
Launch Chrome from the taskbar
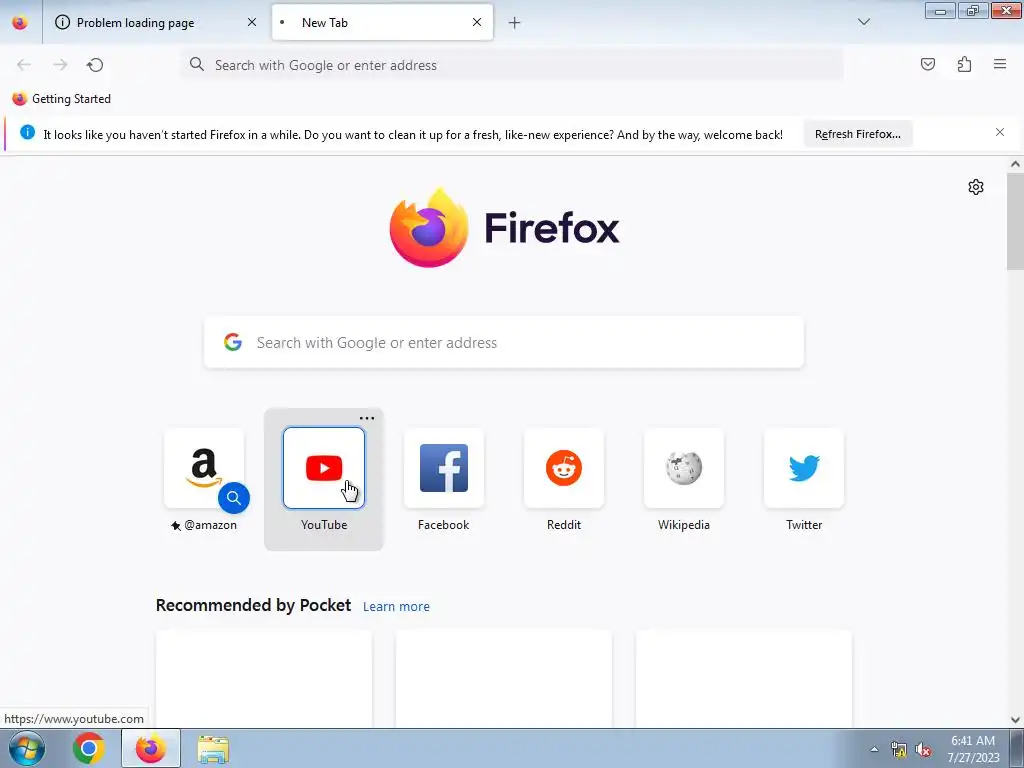[89, 748]
